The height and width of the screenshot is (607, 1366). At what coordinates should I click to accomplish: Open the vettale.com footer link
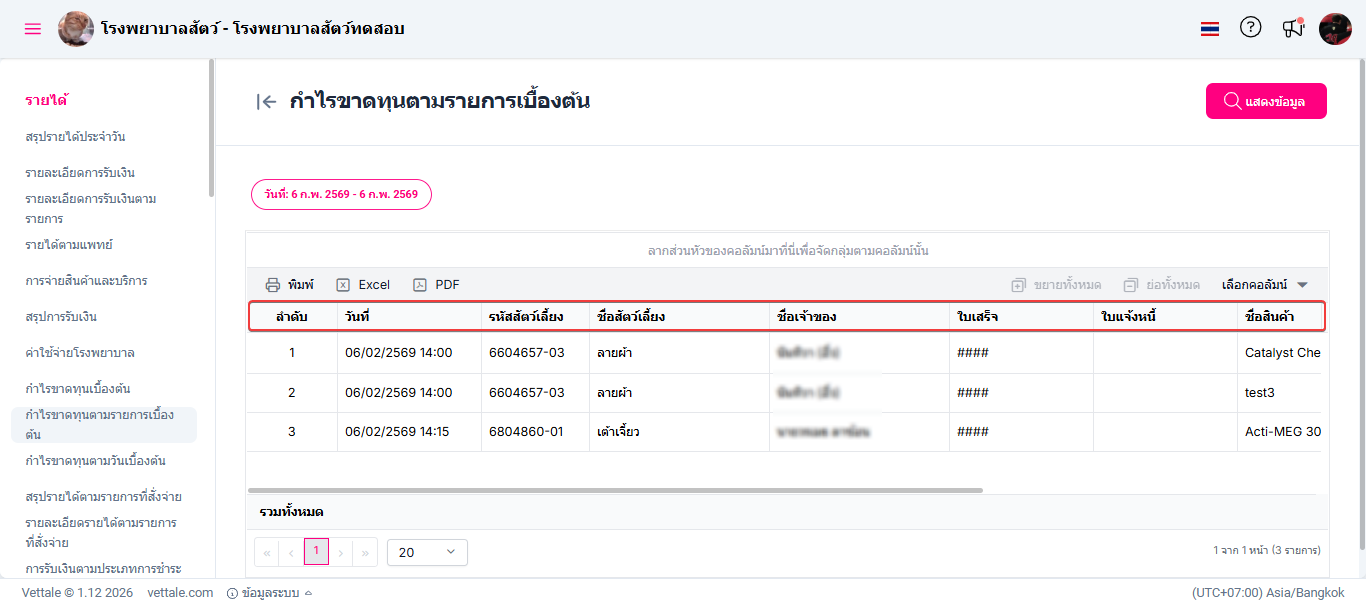[180, 593]
